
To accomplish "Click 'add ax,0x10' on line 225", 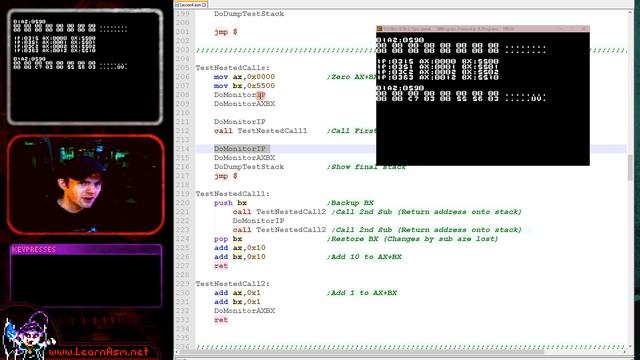I will 240,248.
